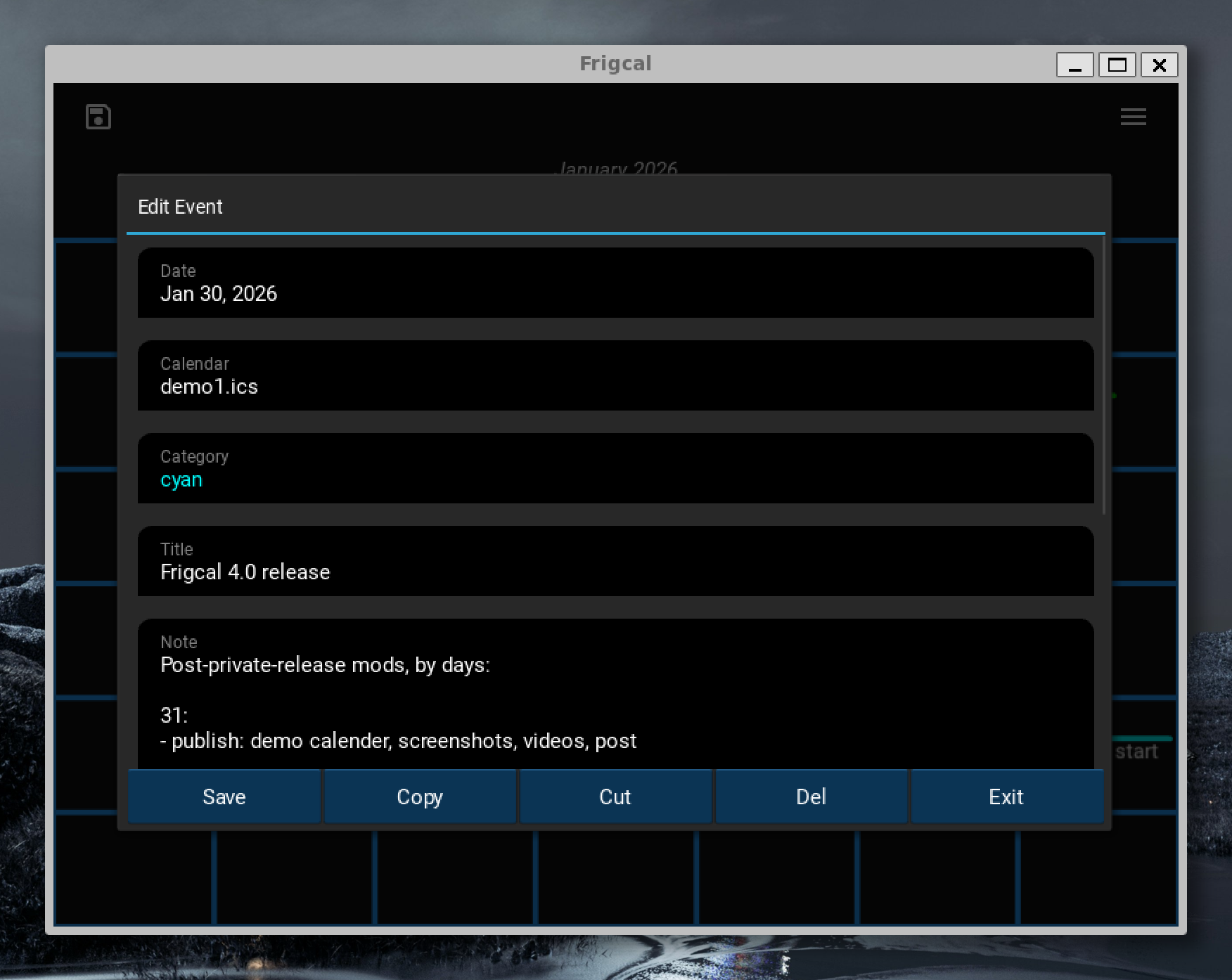This screenshot has width=1232, height=980.
Task: Open the hamburger menu
Action: point(1133,117)
